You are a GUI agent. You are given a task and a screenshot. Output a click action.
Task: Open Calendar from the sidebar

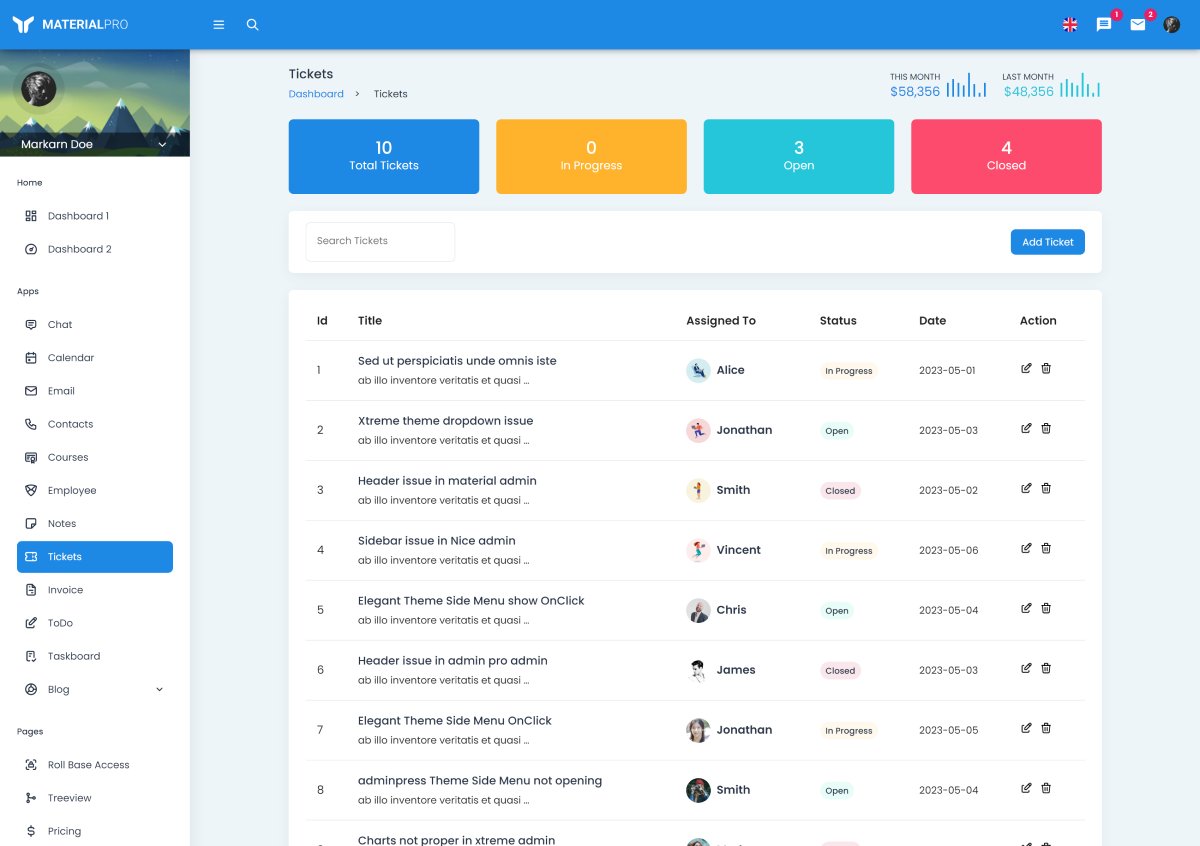(71, 358)
